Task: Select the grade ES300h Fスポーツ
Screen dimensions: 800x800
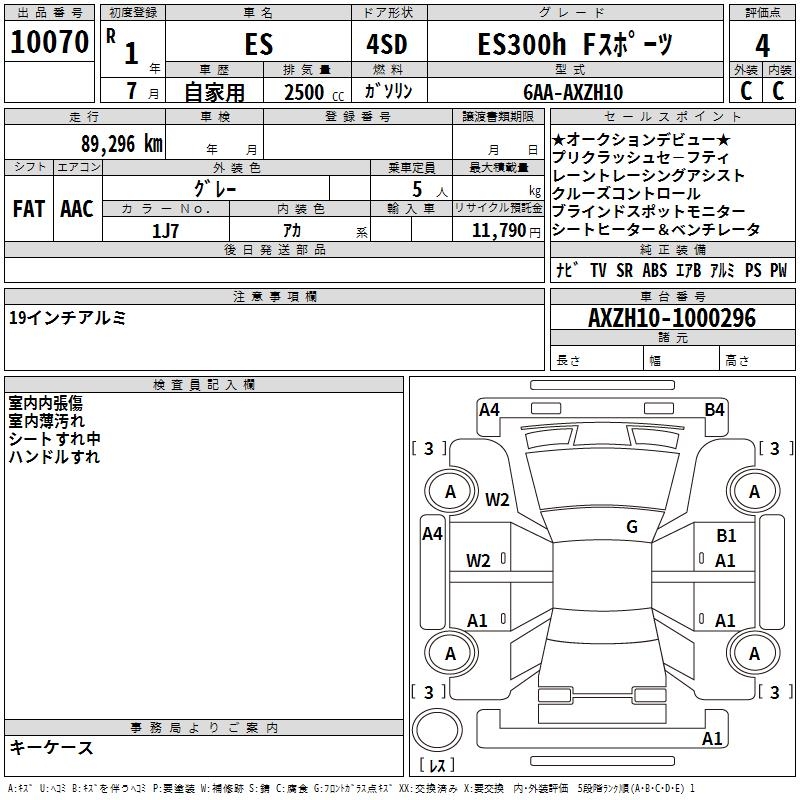Action: [x=575, y=44]
